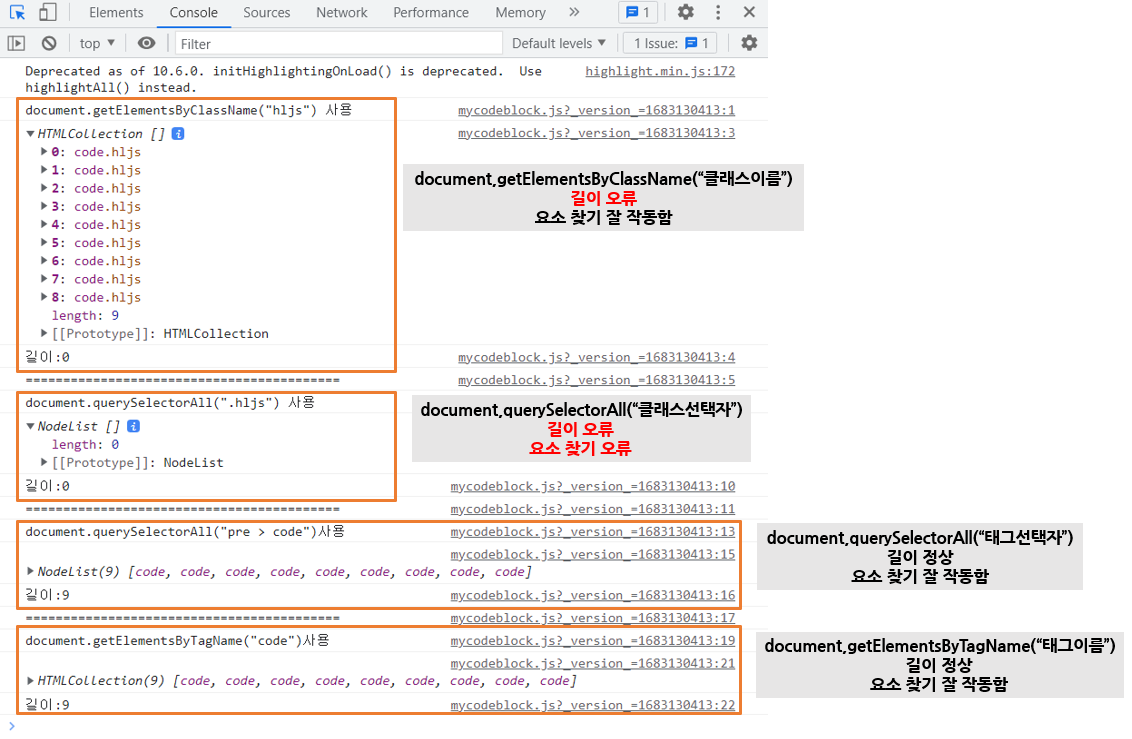
Task: Open the 1 Issue button
Action: click(x=670, y=43)
